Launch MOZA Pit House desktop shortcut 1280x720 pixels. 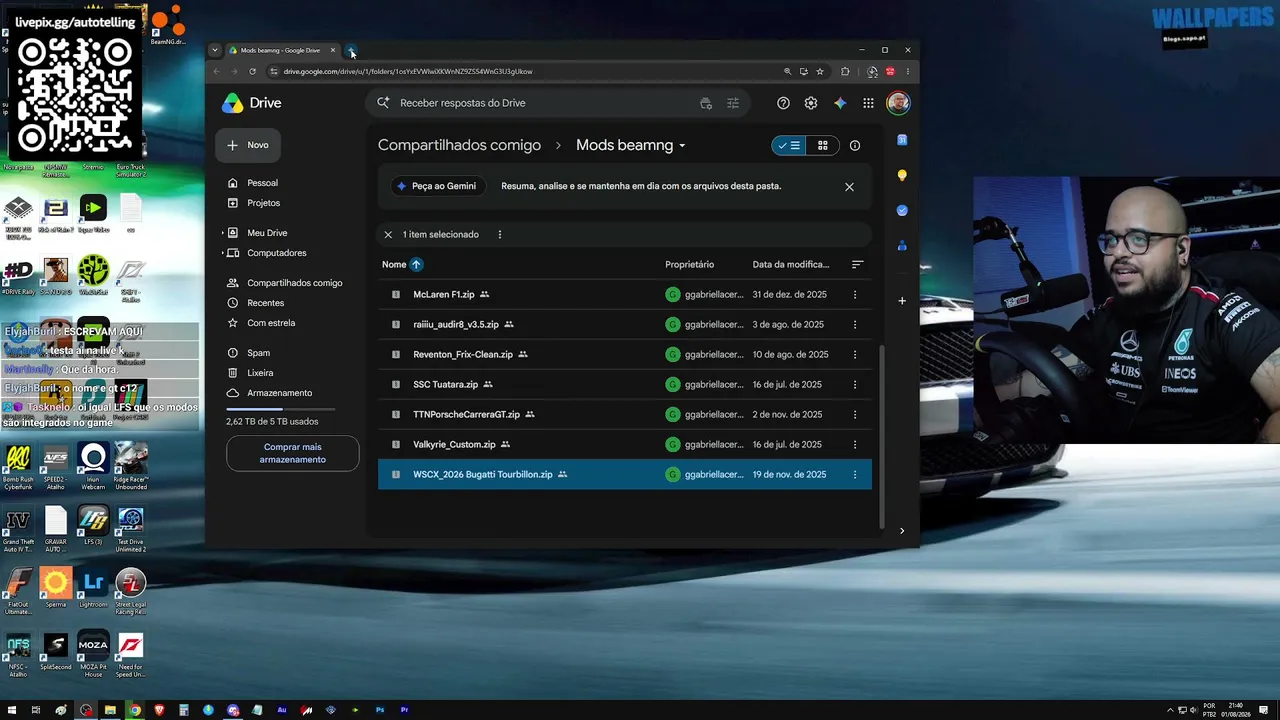coord(93,654)
